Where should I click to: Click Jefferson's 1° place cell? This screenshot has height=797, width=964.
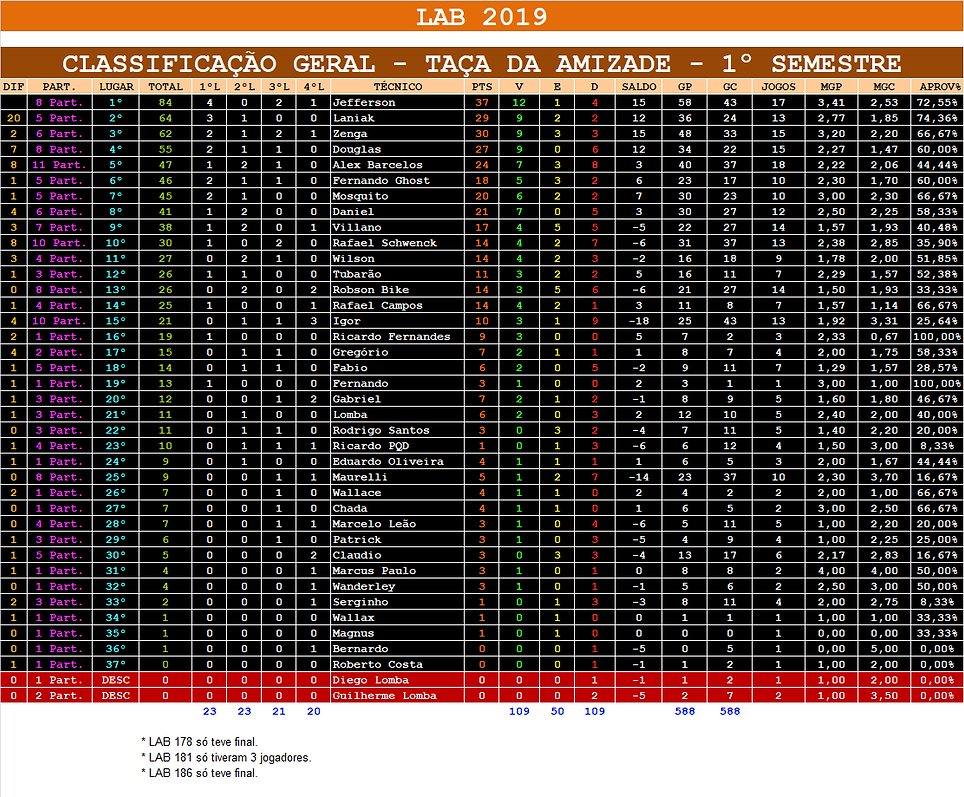pyautogui.click(x=116, y=103)
